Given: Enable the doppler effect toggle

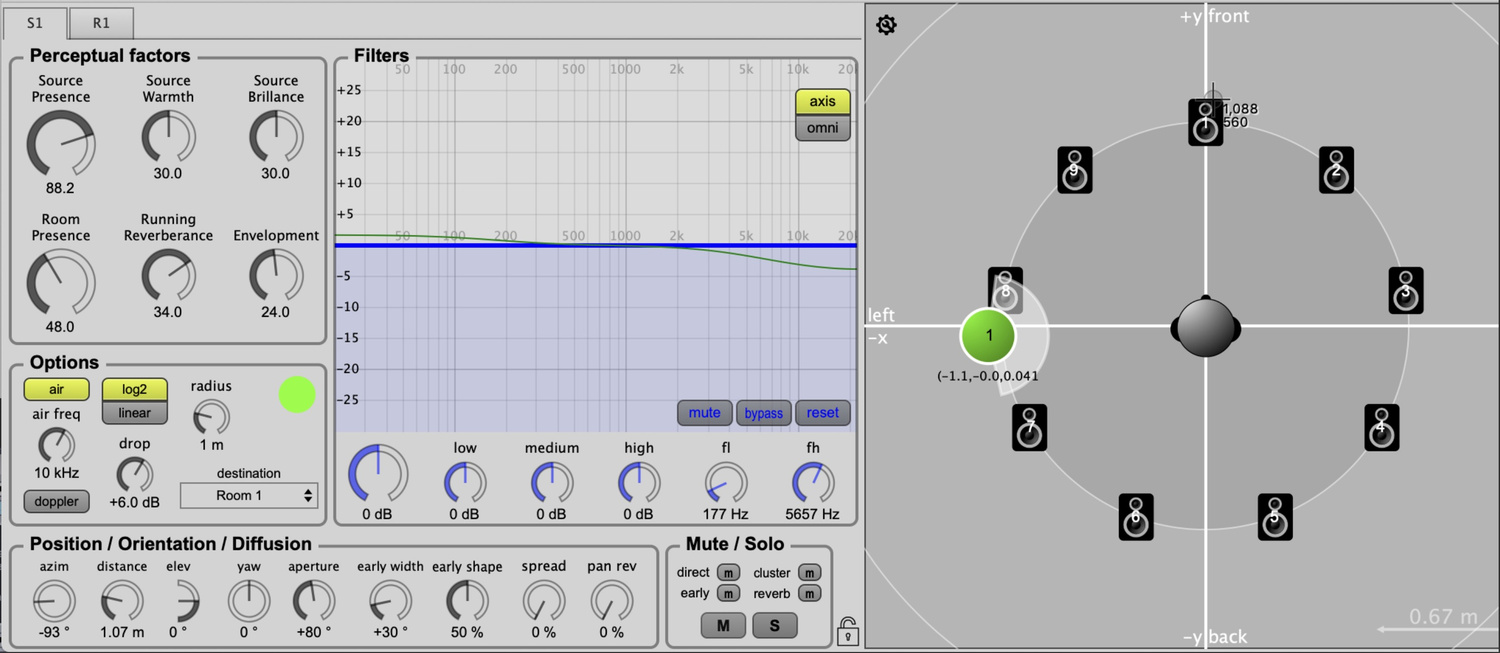Looking at the screenshot, I should [x=56, y=501].
